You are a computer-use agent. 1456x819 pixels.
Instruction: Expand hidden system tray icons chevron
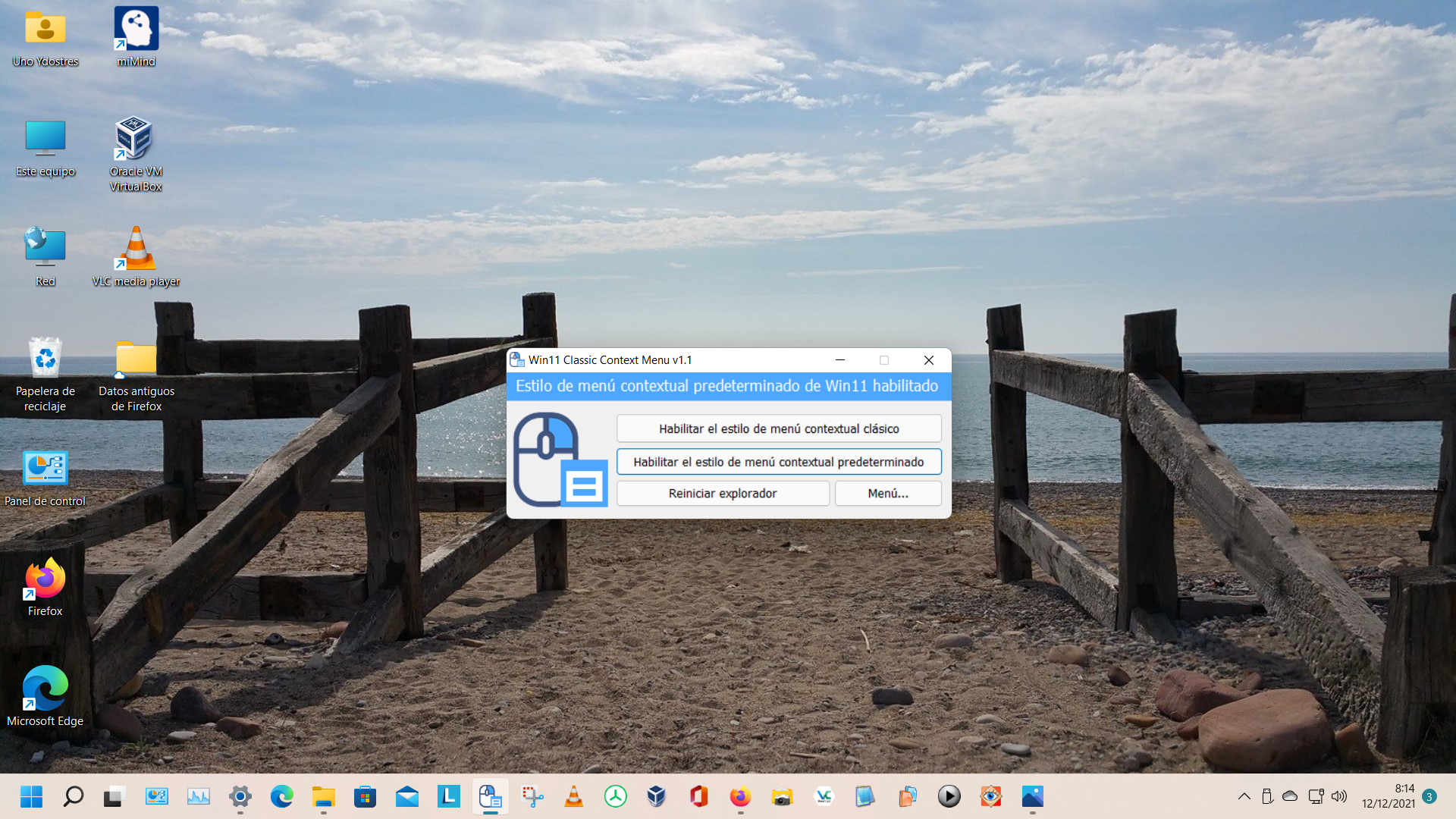coord(1244,796)
